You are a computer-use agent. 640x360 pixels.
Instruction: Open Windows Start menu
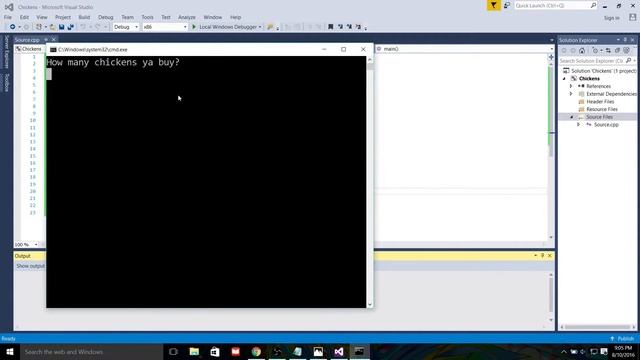(x=10, y=351)
